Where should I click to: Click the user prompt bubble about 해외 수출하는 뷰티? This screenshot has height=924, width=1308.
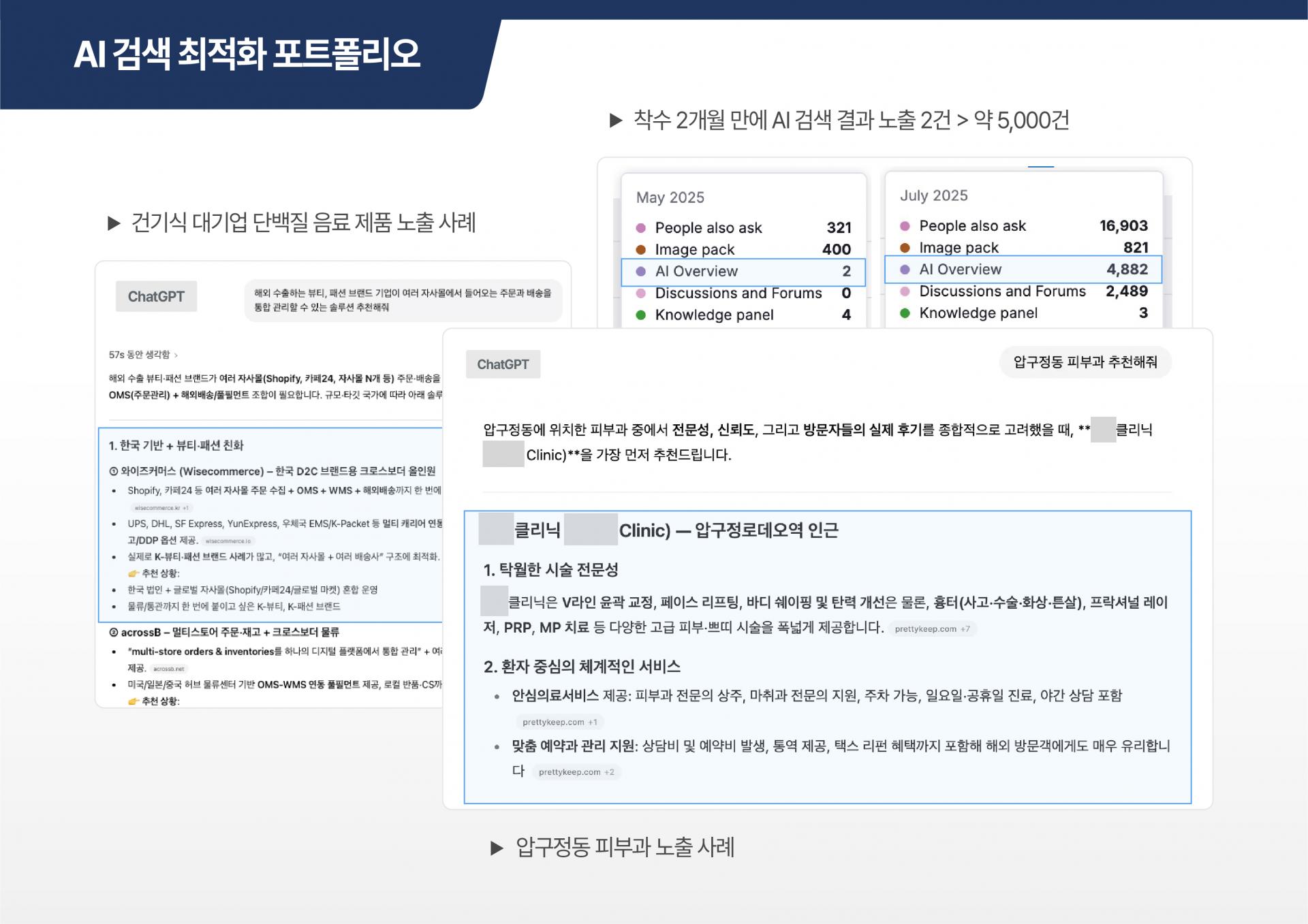point(403,300)
